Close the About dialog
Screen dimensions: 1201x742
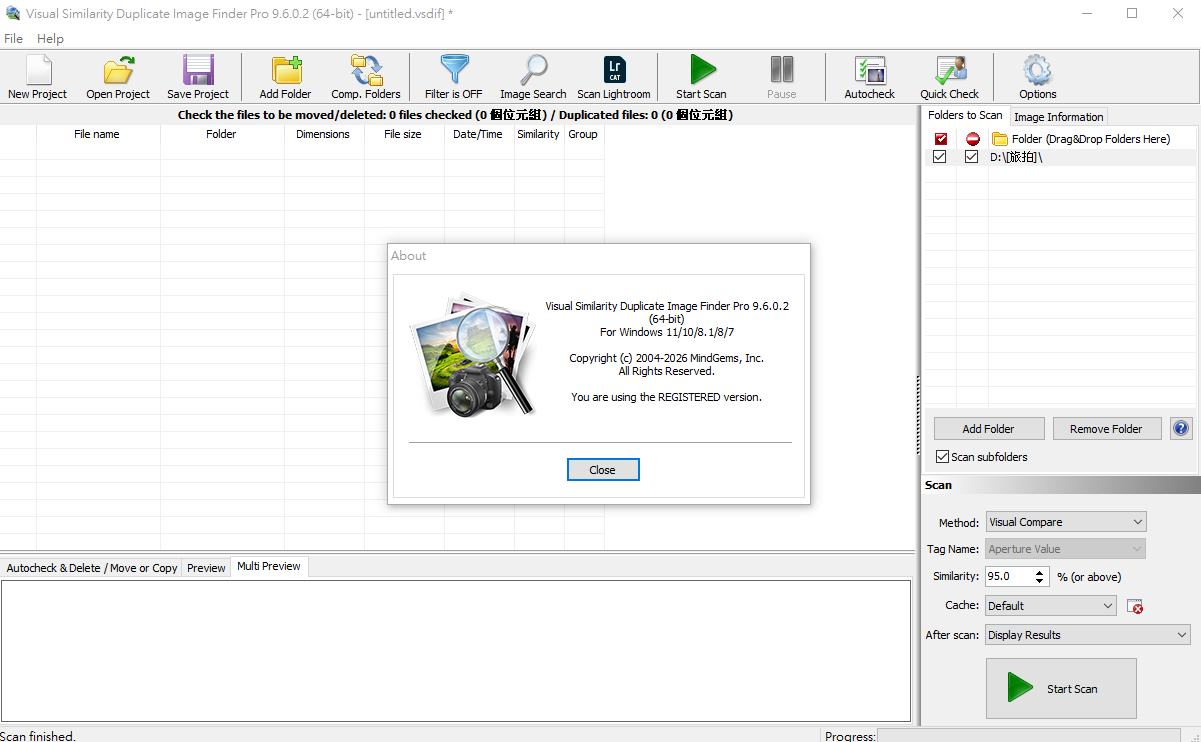[602, 470]
